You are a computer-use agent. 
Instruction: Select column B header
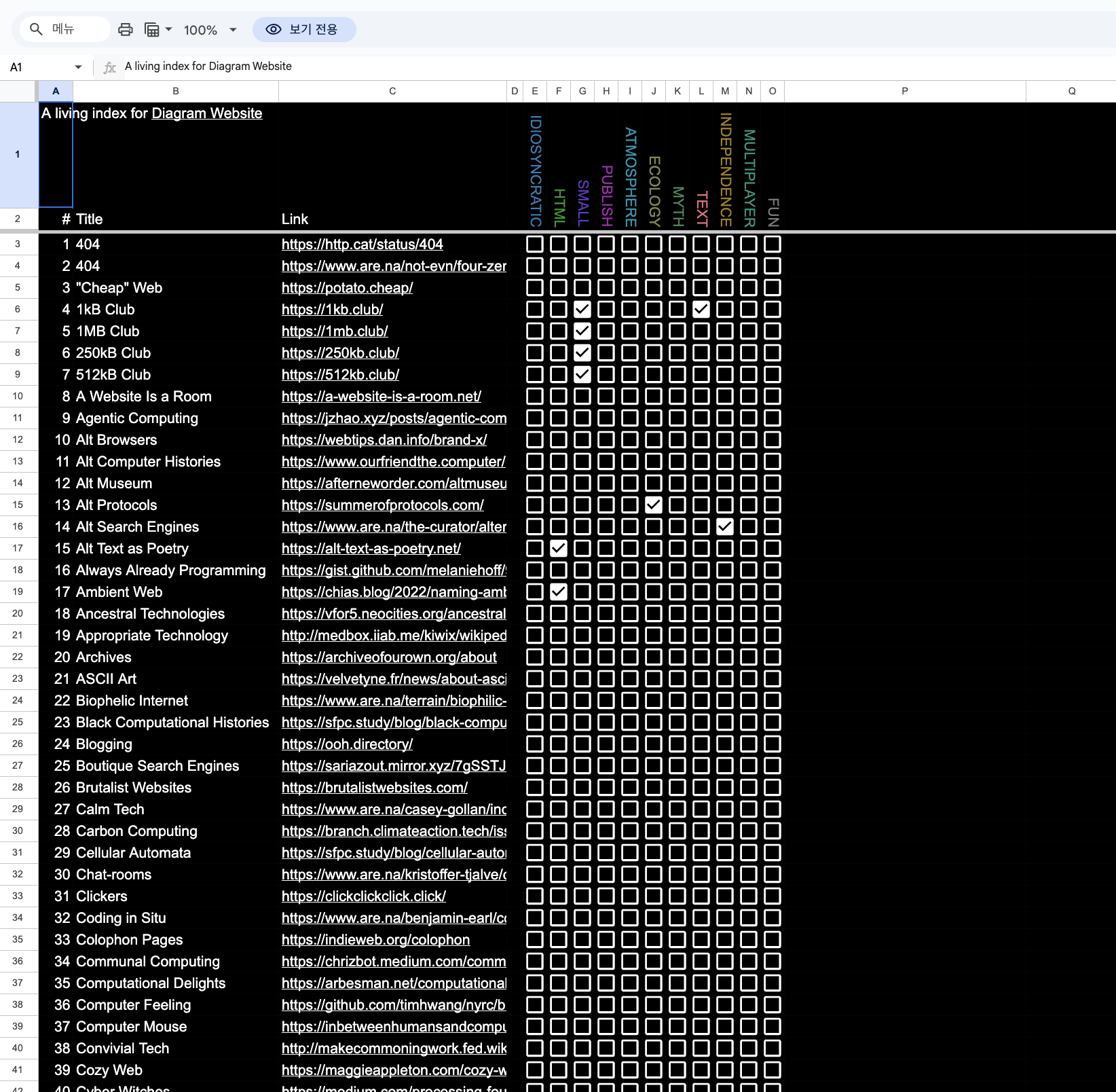(176, 91)
